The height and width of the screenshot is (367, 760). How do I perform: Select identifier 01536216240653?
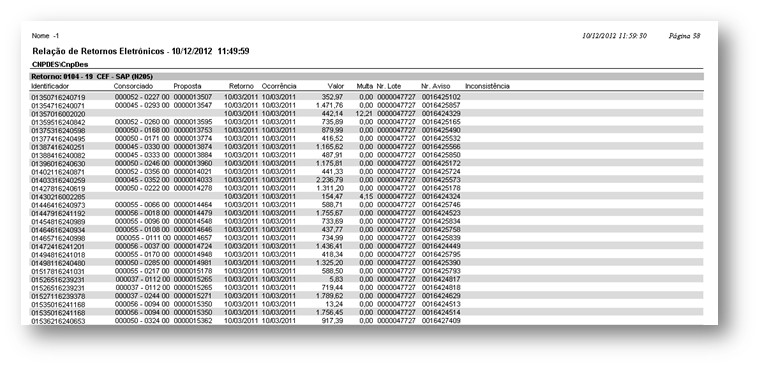point(58,321)
